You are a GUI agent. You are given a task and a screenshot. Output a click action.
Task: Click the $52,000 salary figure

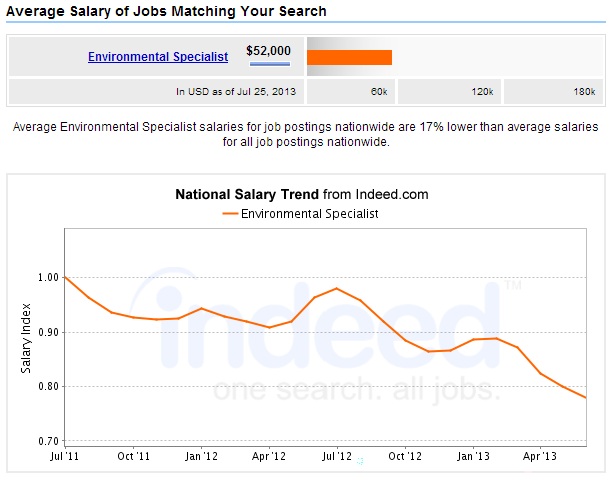pos(268,50)
